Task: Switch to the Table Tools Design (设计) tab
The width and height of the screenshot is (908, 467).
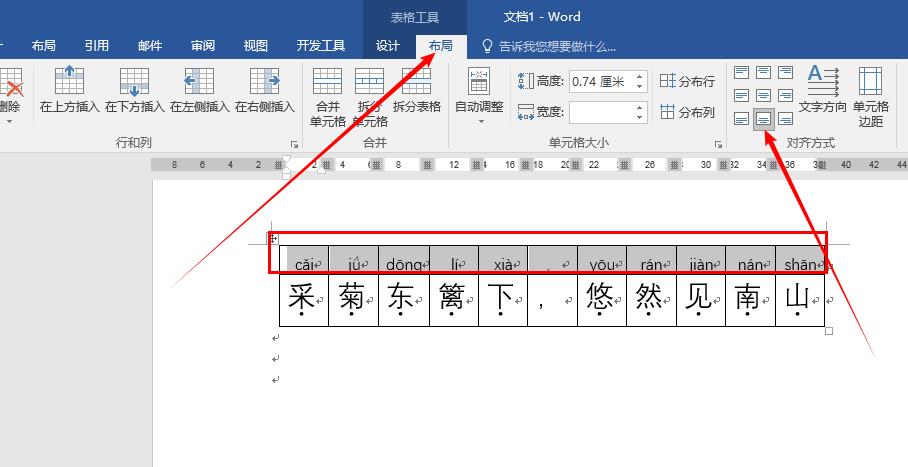Action: 387,46
